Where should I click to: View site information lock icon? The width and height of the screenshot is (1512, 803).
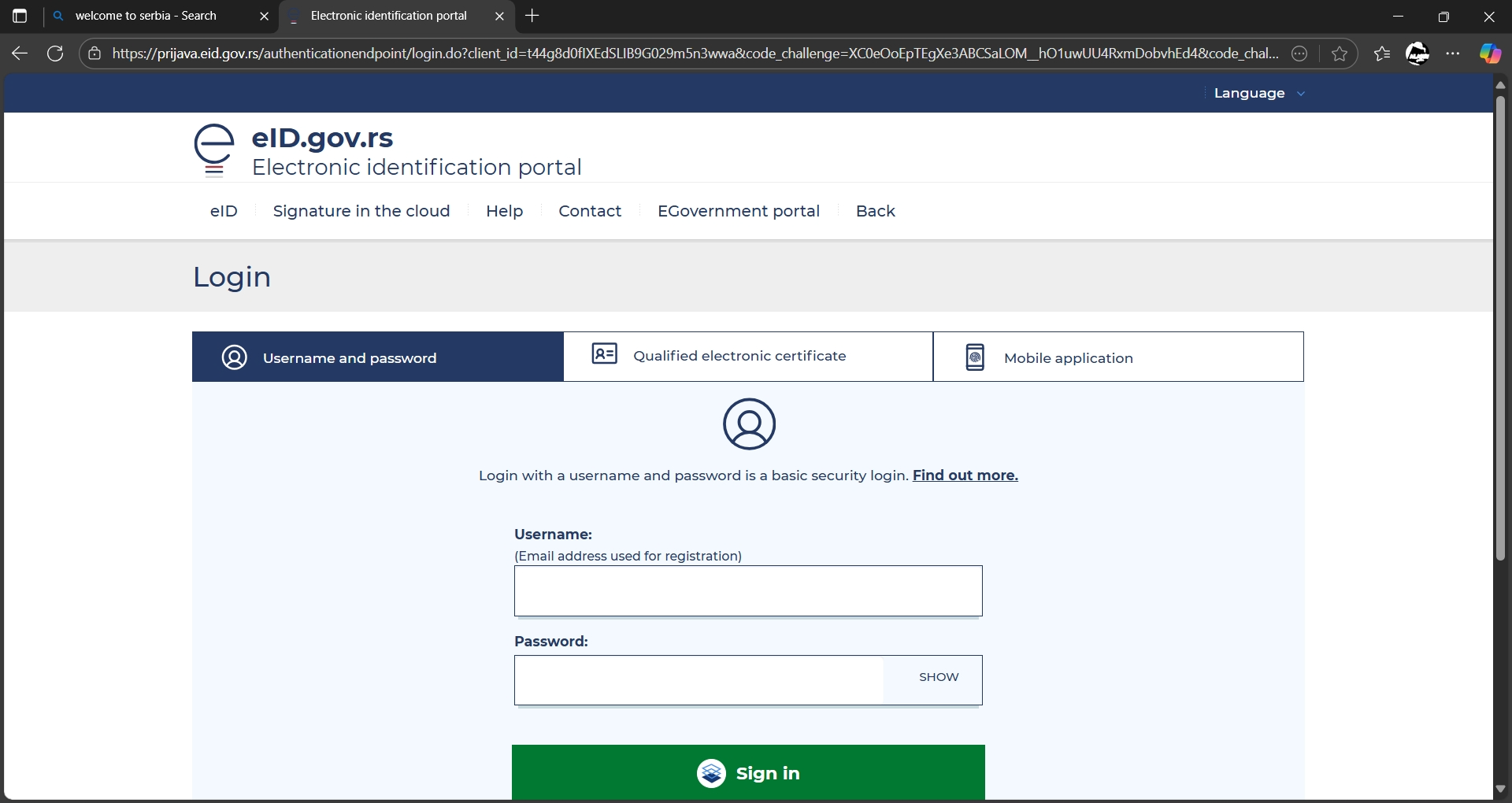coord(94,54)
